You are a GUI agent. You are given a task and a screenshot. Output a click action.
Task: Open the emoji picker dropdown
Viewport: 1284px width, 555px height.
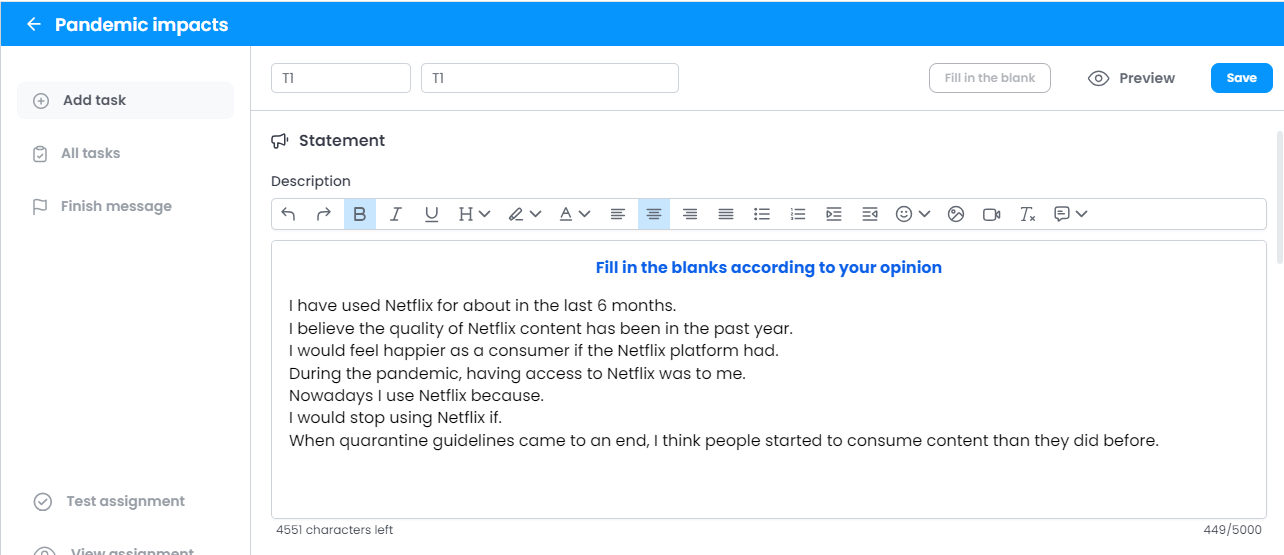(x=912, y=214)
